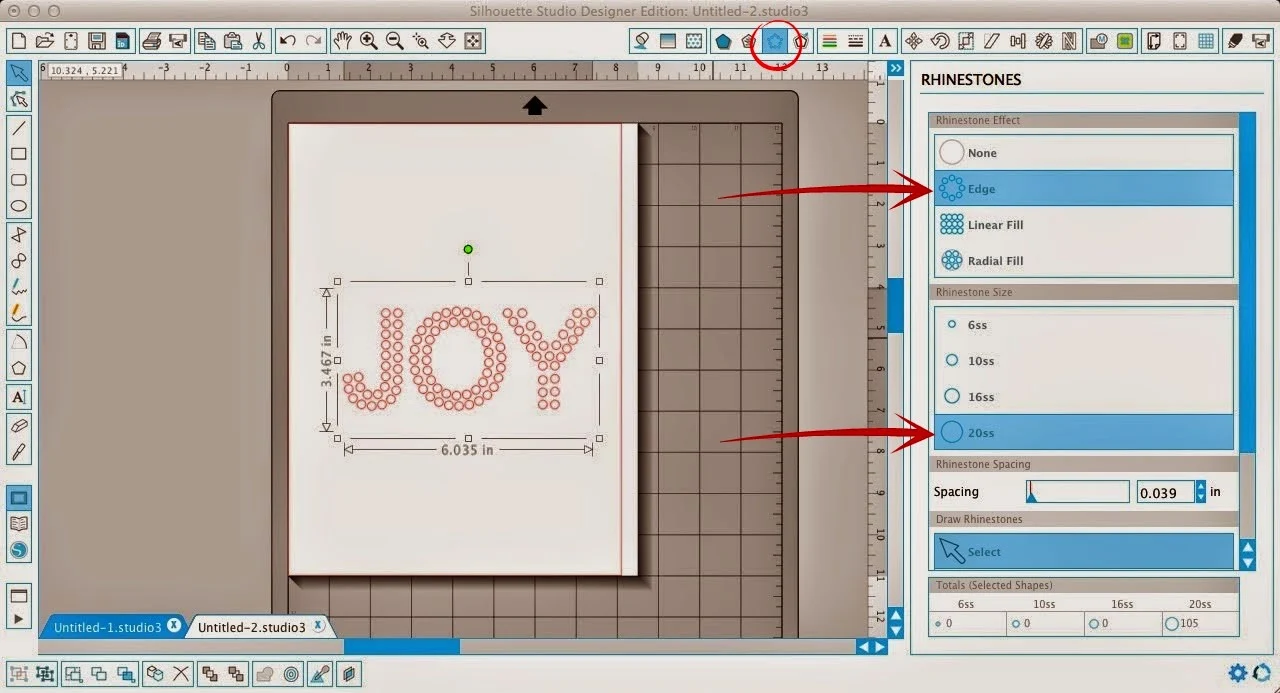Select the Freehand draw tool

(x=18, y=287)
